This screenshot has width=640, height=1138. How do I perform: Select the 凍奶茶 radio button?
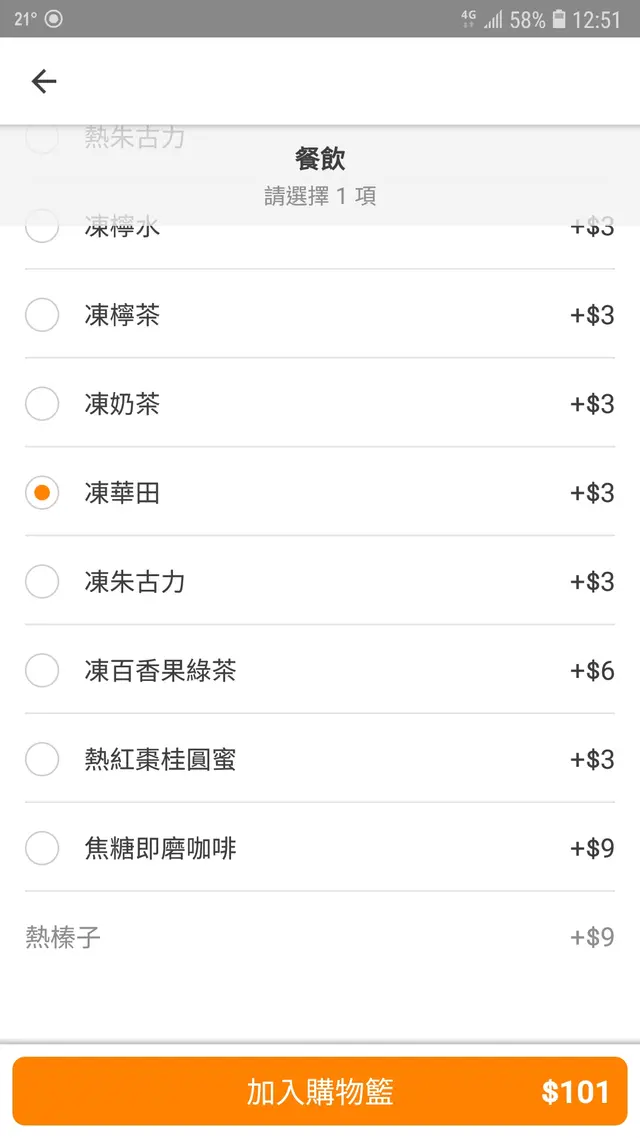point(42,404)
